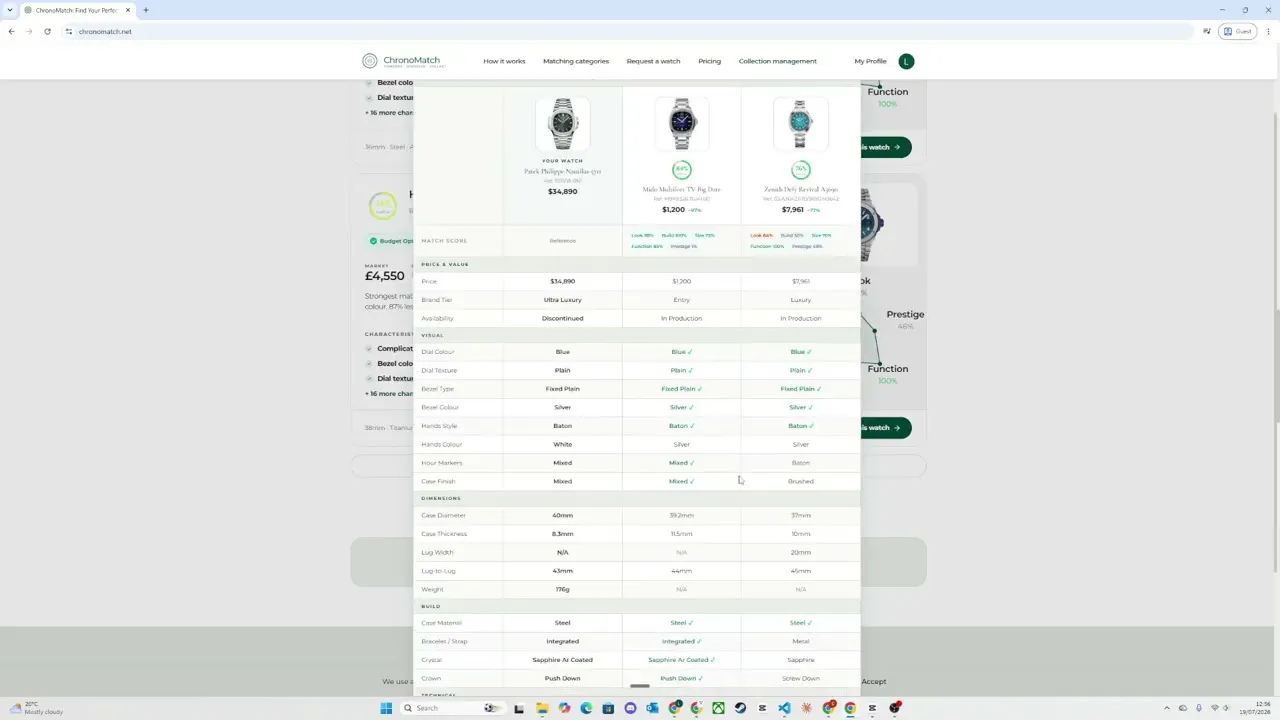Open the Xbox app from the taskbar
The height and width of the screenshot is (720, 1280).
[718, 708]
